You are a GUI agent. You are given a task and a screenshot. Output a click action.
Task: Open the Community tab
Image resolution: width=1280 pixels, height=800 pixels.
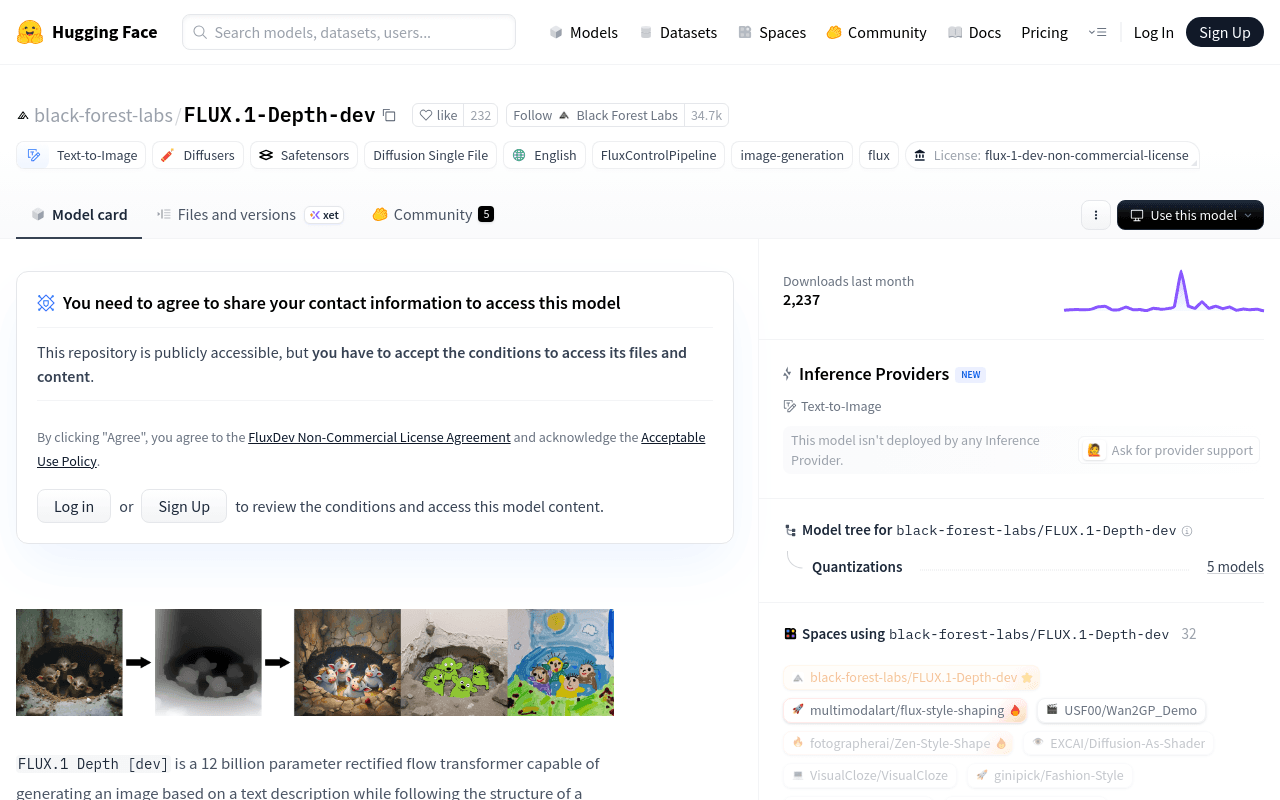point(433,214)
